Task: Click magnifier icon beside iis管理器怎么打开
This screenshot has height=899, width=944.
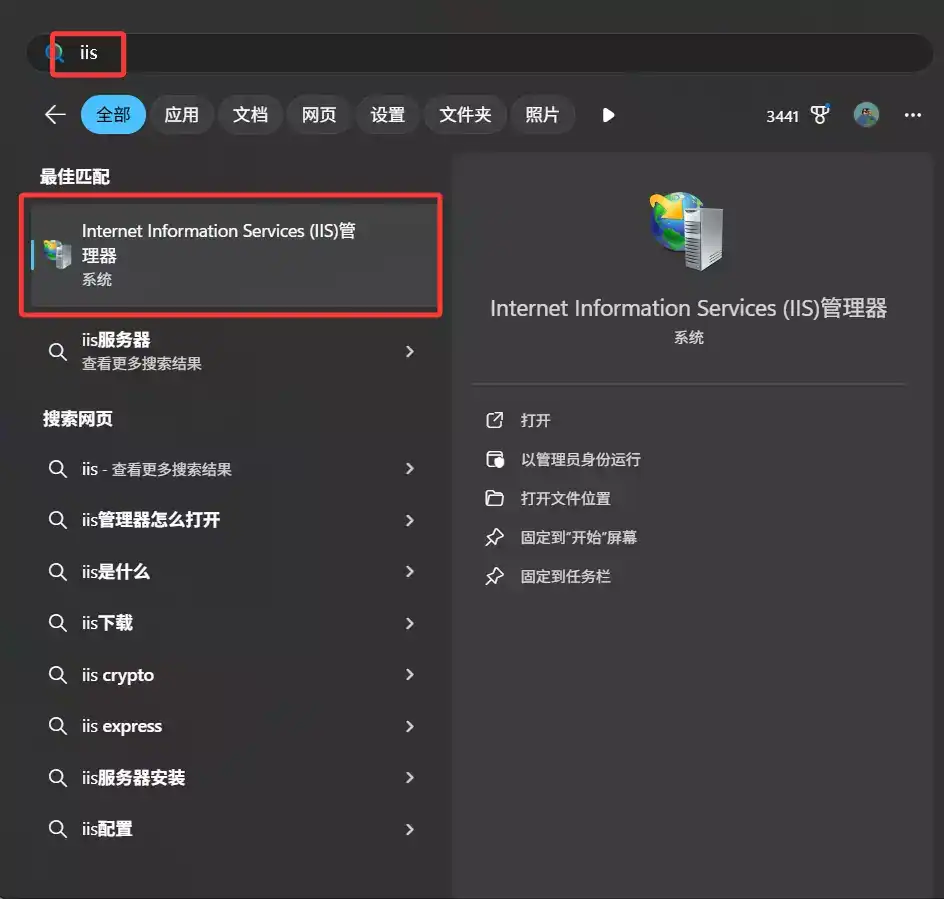Action: click(58, 520)
